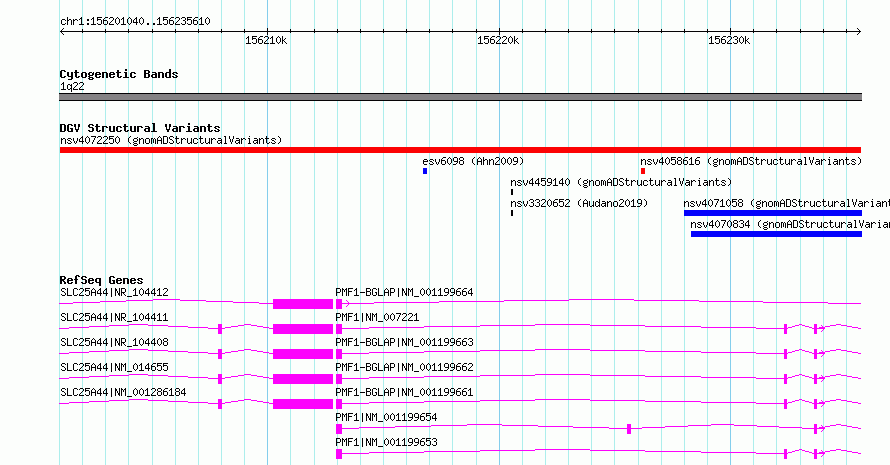Click the SLC25A44|NM_014655 transcript label

[x=114, y=367]
